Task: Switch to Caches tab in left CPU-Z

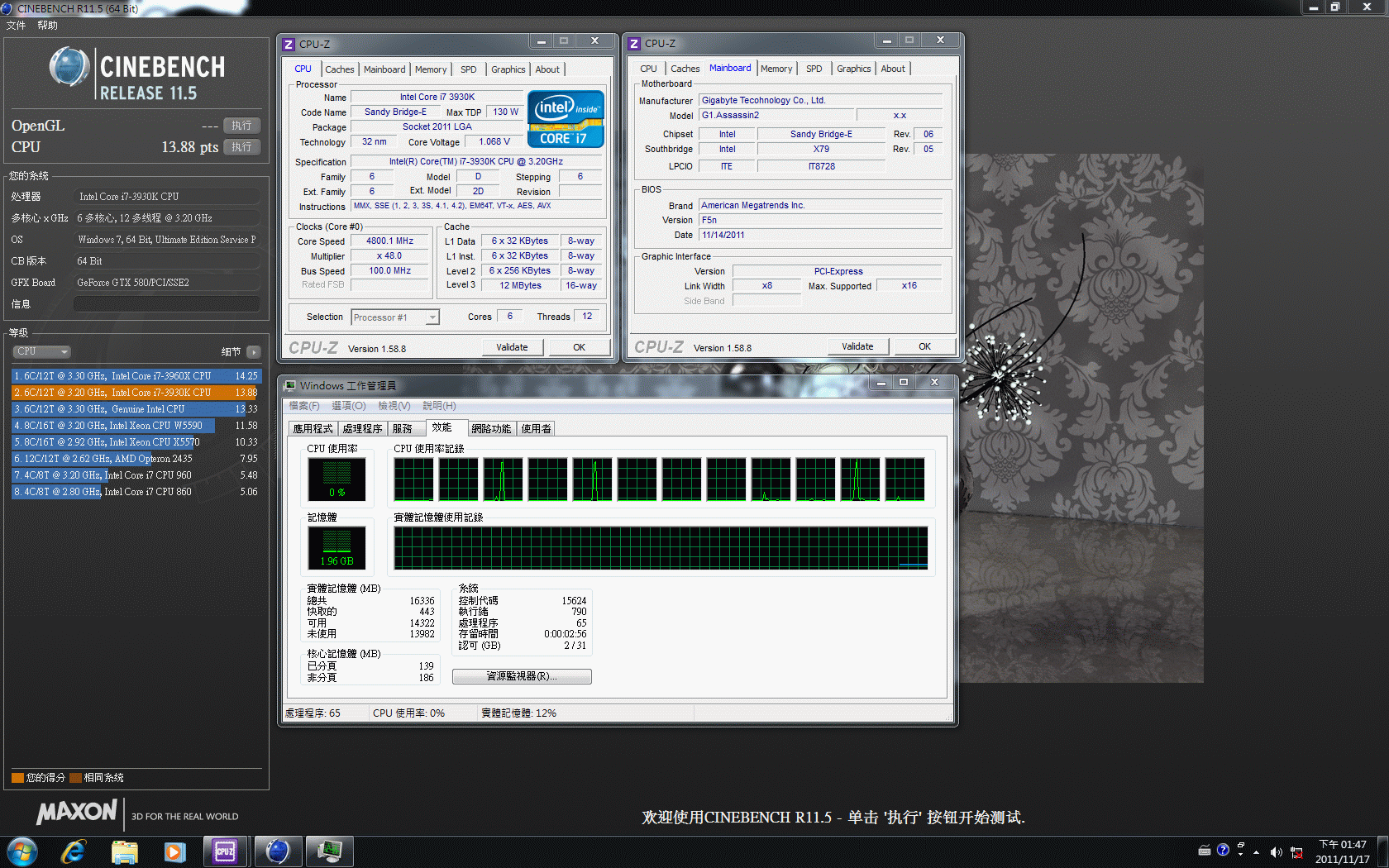Action: 339,69
